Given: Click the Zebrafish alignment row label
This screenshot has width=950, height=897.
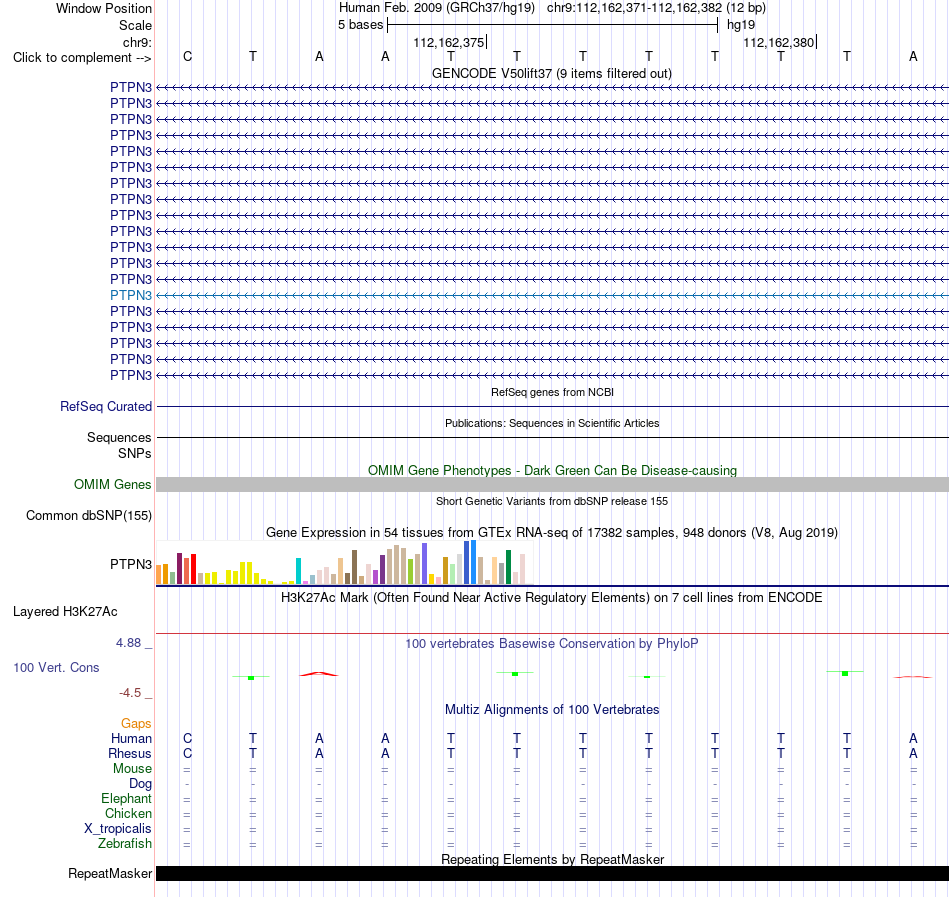Looking at the screenshot, I should coord(125,844).
